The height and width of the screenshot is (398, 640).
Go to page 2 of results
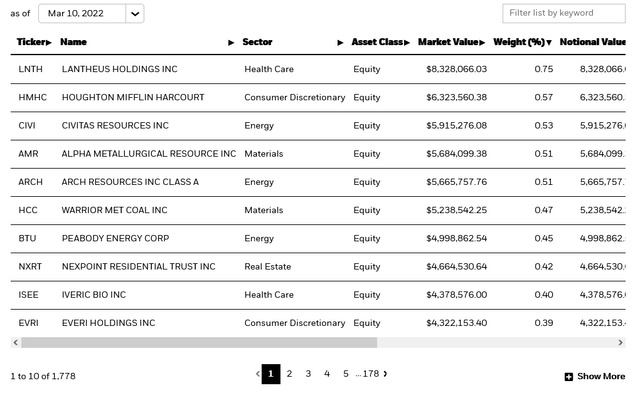click(289, 374)
